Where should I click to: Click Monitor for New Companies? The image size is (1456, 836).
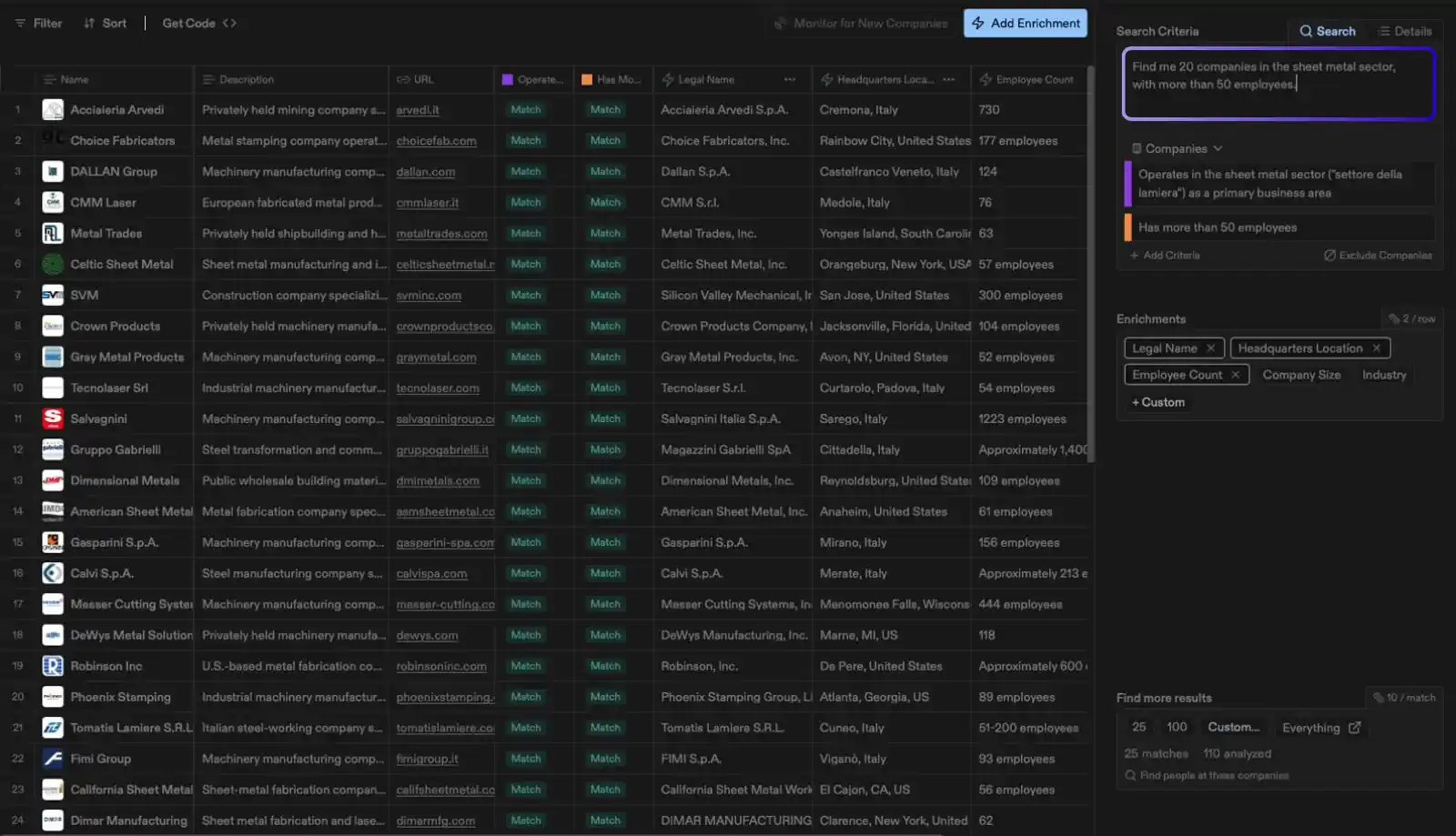pos(861,23)
